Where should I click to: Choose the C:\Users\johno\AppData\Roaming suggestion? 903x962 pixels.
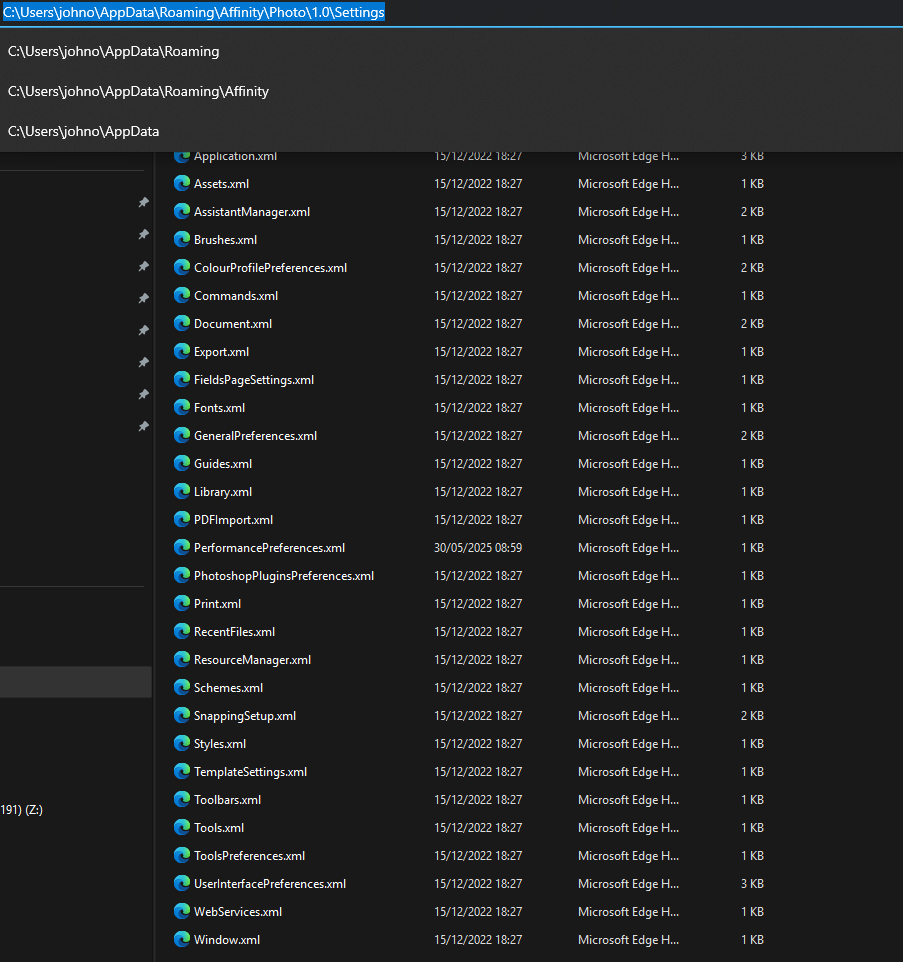(x=113, y=52)
